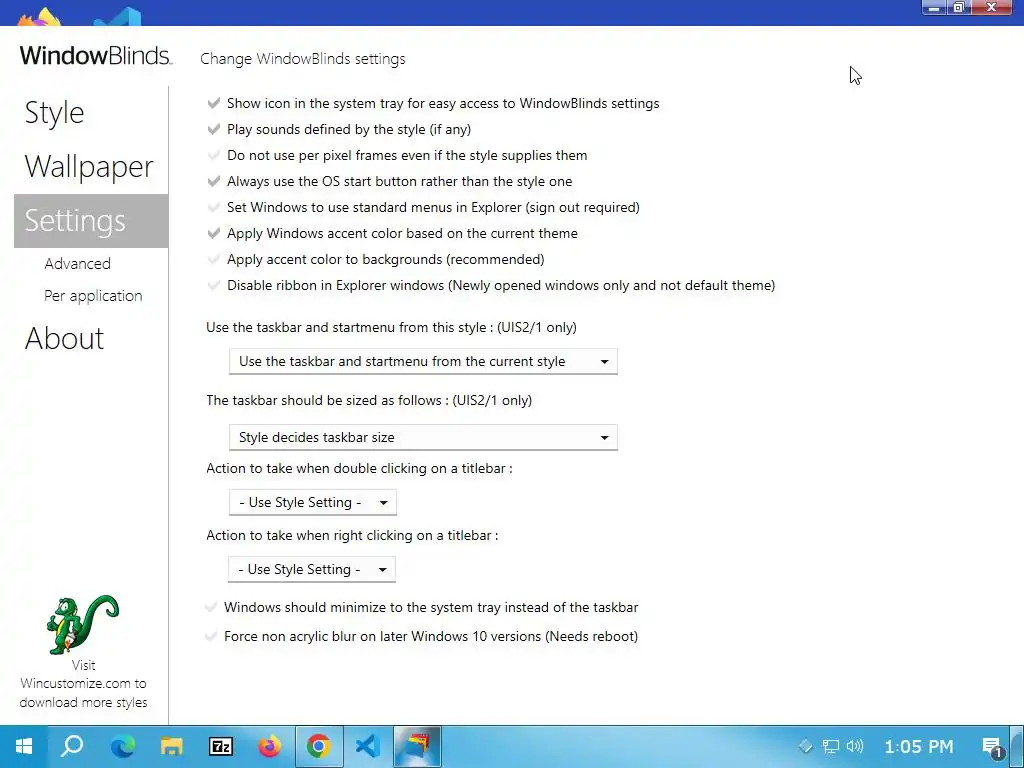1024x768 pixels.
Task: Launch Microsoft Edge from the taskbar
Action: click(x=122, y=746)
